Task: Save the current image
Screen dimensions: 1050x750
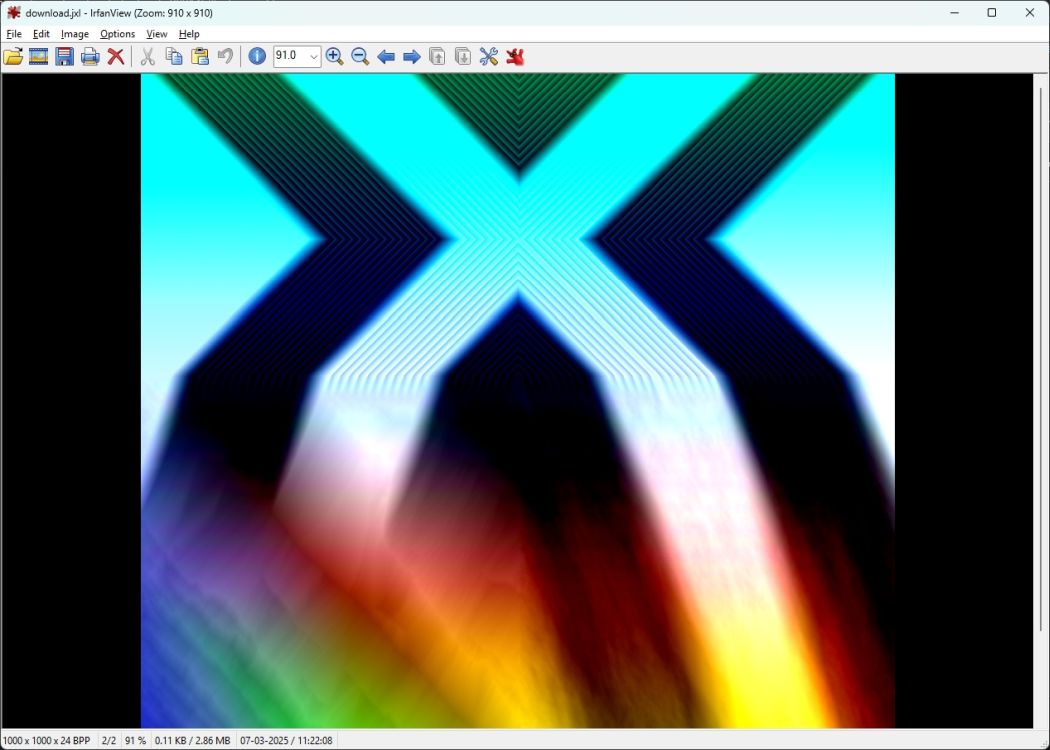Action: click(62, 57)
